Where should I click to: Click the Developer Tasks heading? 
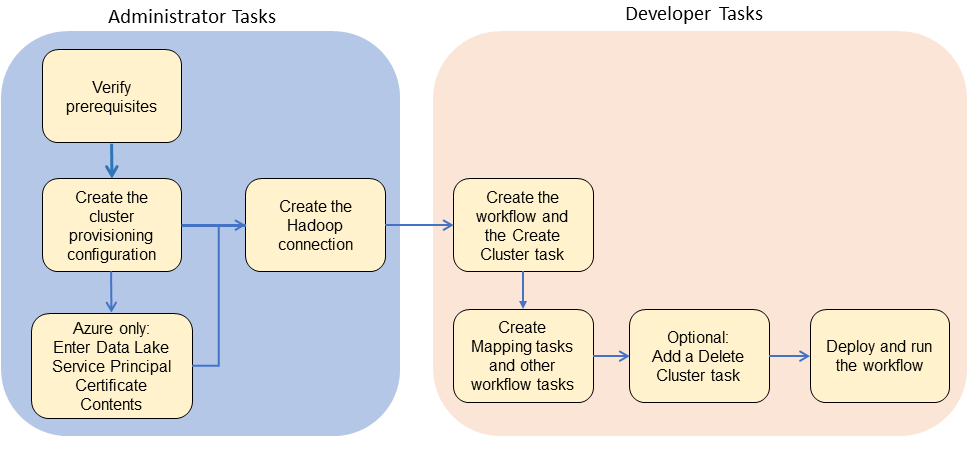click(x=693, y=14)
